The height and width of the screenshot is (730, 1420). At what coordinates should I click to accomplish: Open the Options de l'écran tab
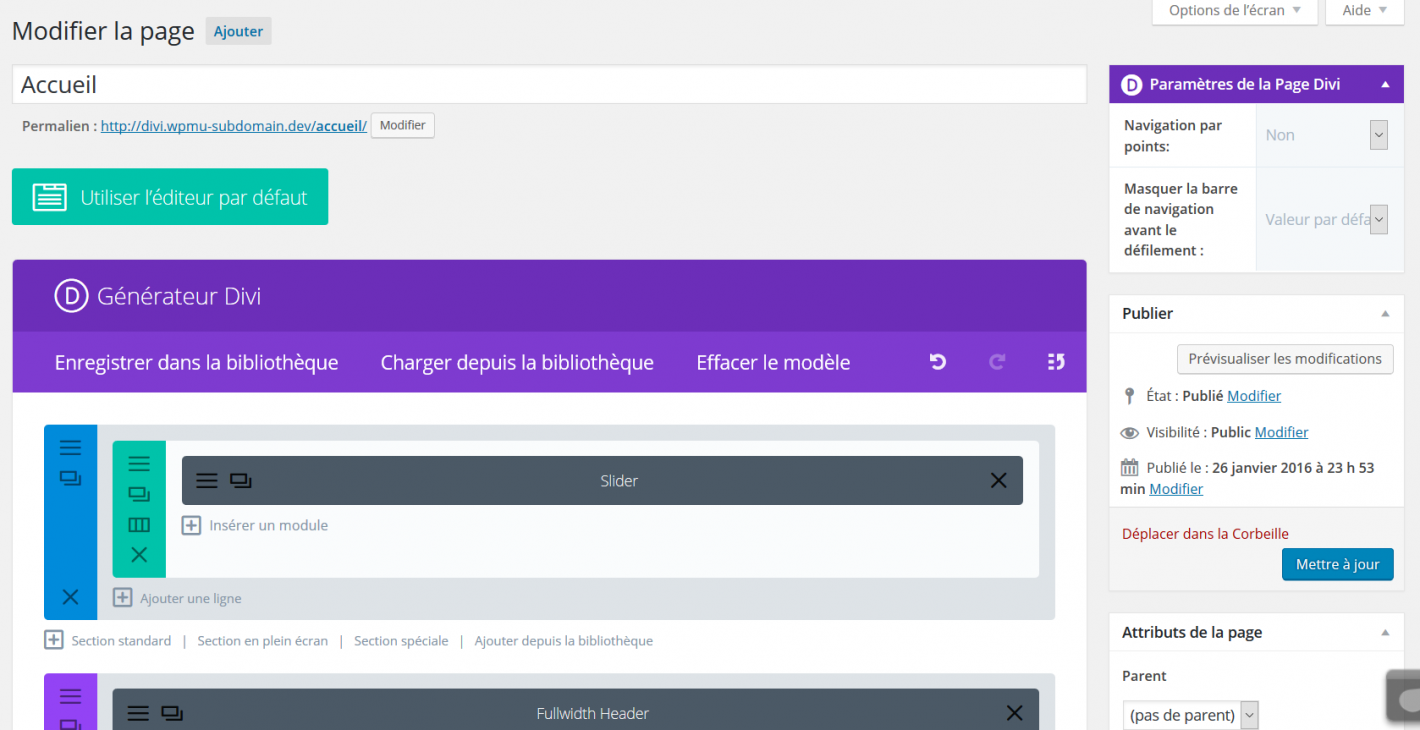1234,11
